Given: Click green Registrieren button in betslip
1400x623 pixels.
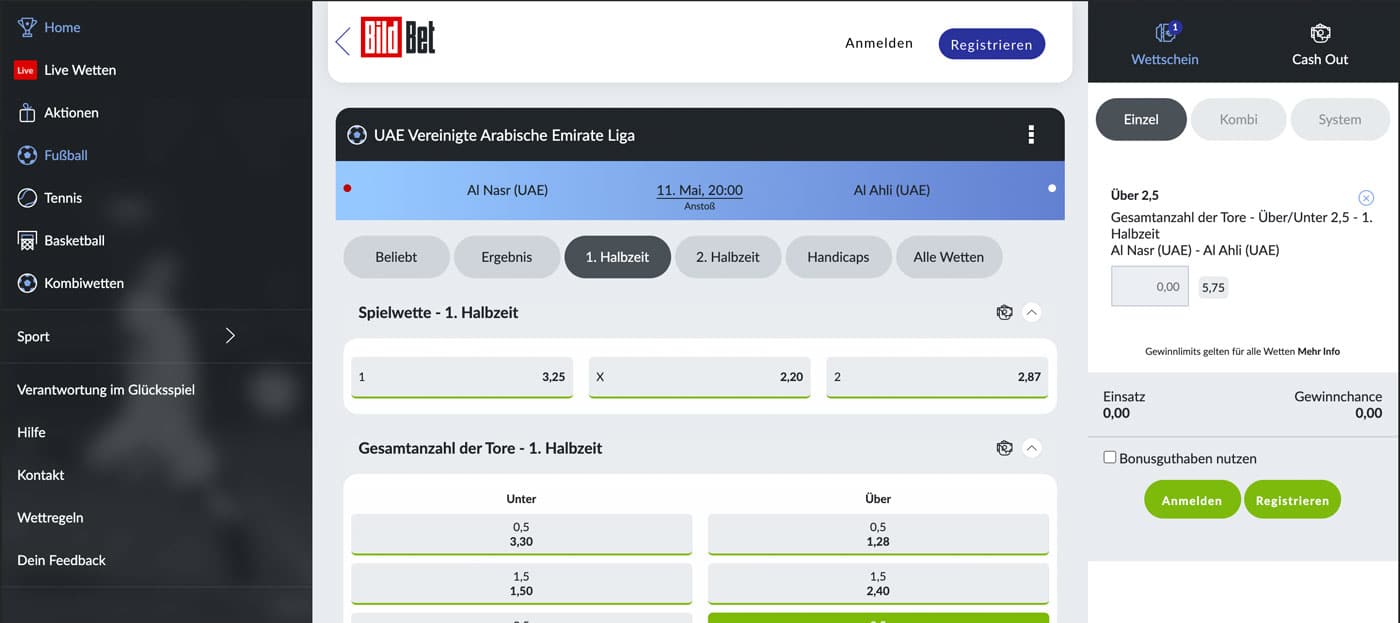Looking at the screenshot, I should [1292, 500].
